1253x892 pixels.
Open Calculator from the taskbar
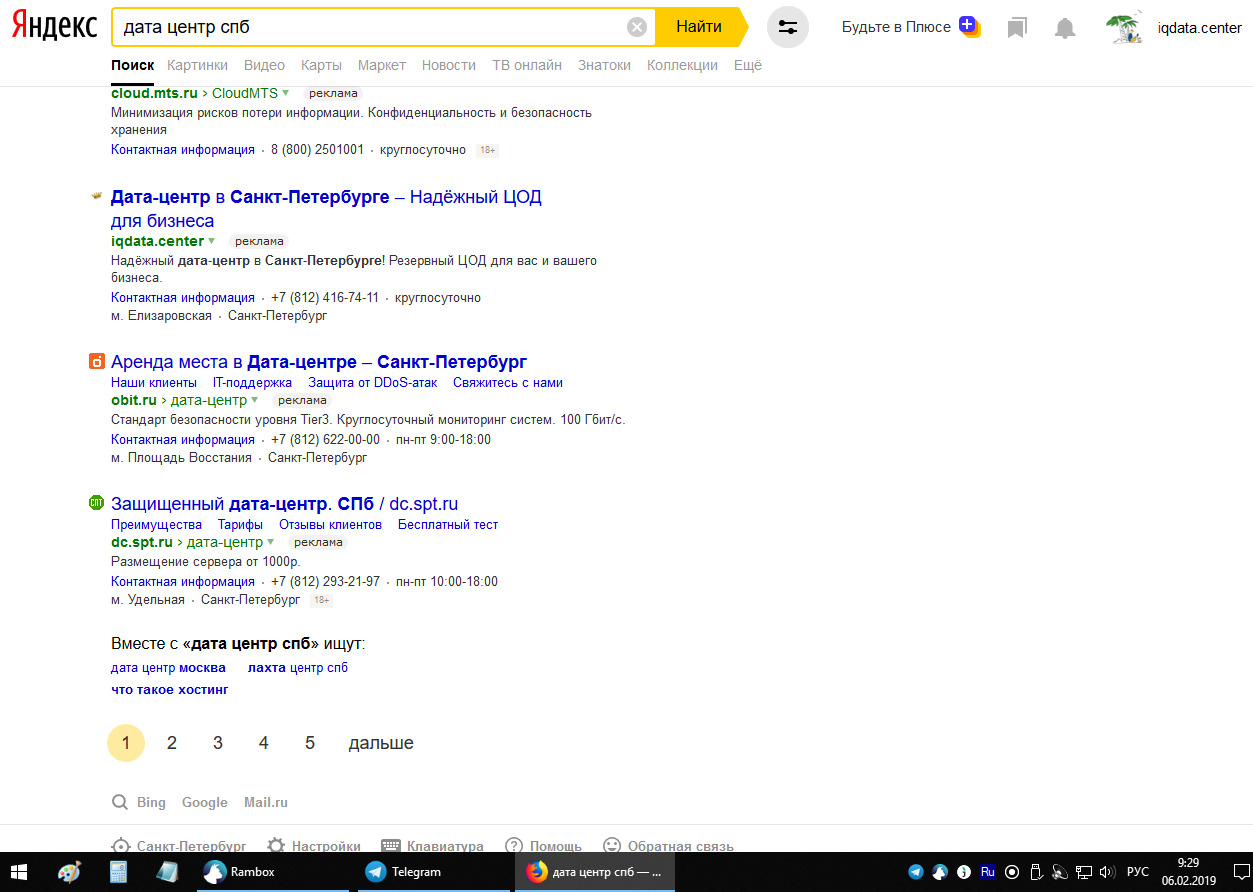pyautogui.click(x=118, y=872)
